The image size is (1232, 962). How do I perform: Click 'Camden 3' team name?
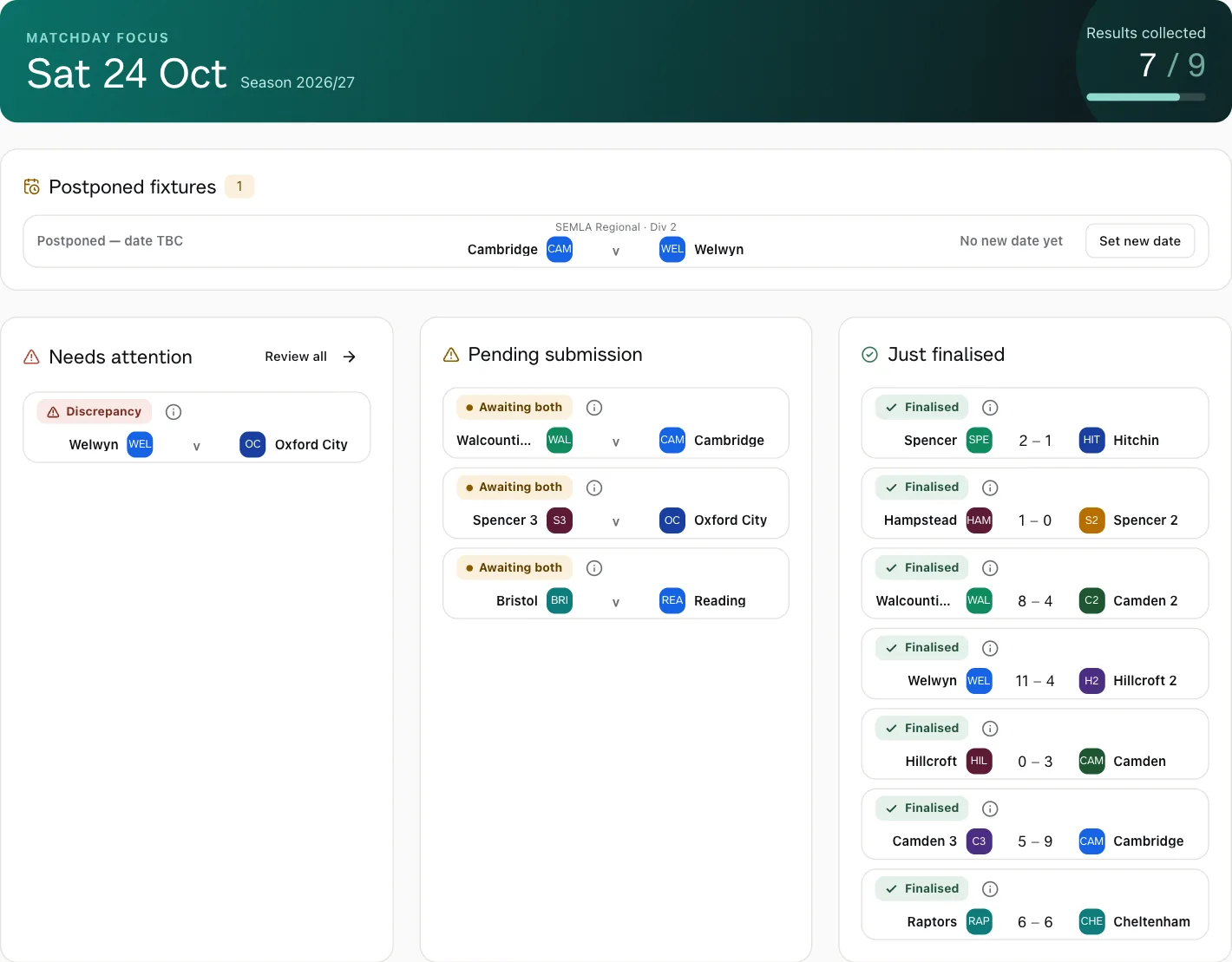coord(924,841)
